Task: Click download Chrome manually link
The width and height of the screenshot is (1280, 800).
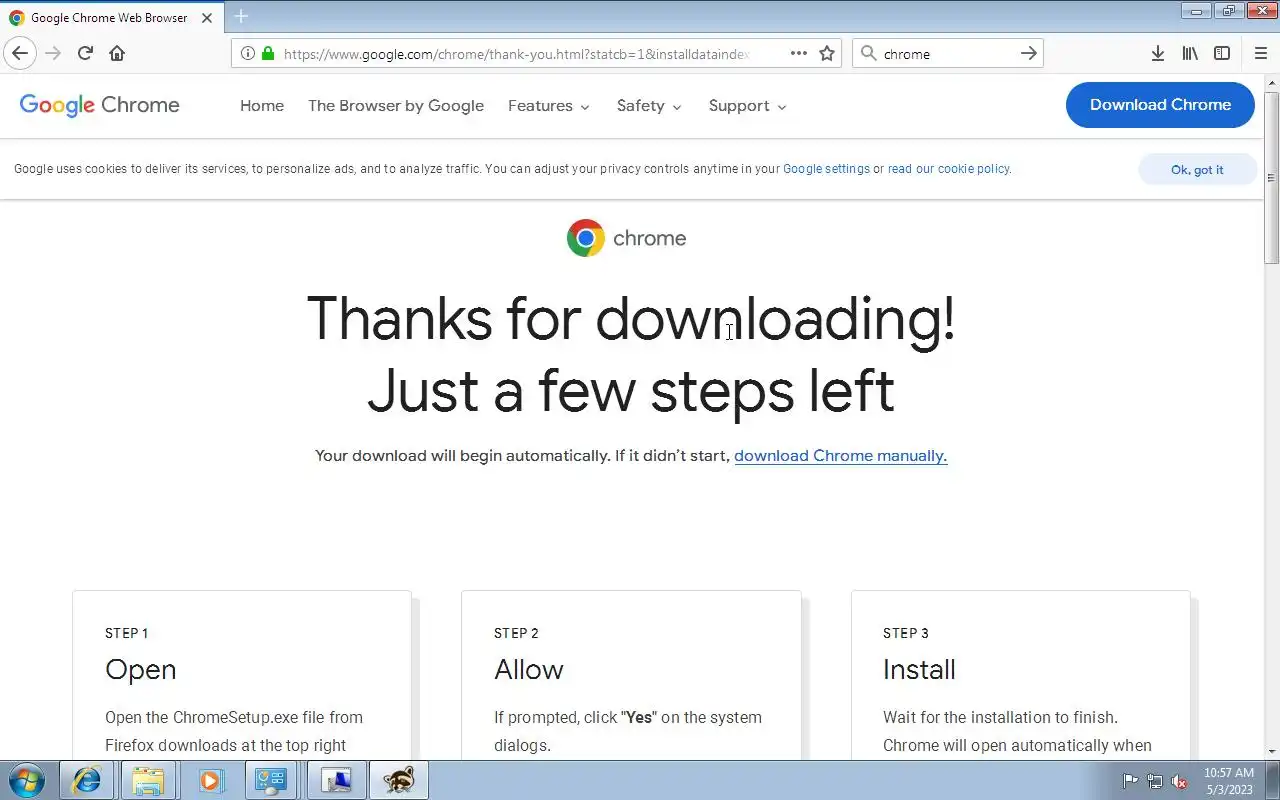Action: click(840, 456)
